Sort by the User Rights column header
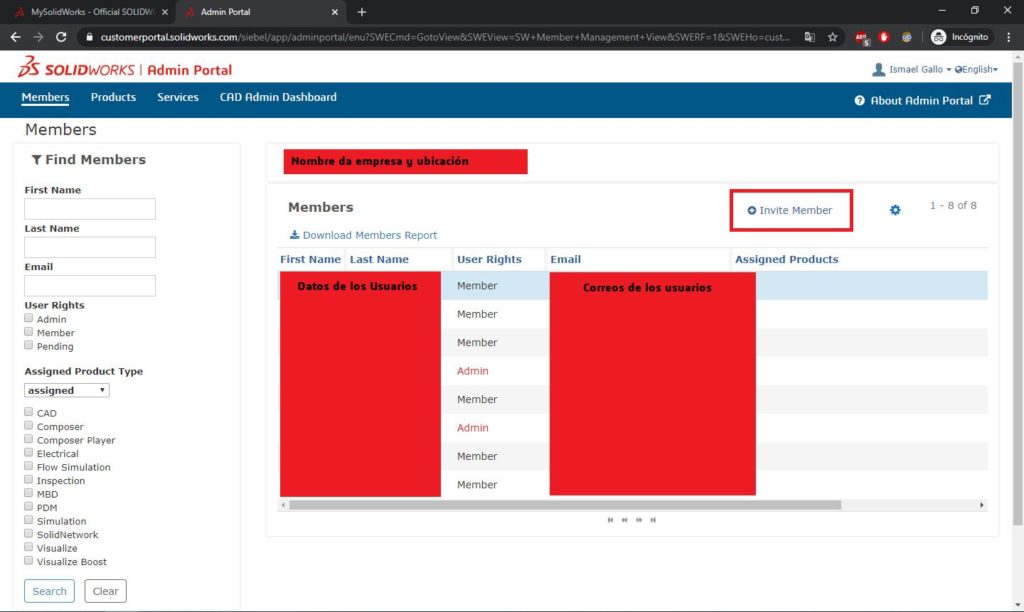 pyautogui.click(x=489, y=259)
